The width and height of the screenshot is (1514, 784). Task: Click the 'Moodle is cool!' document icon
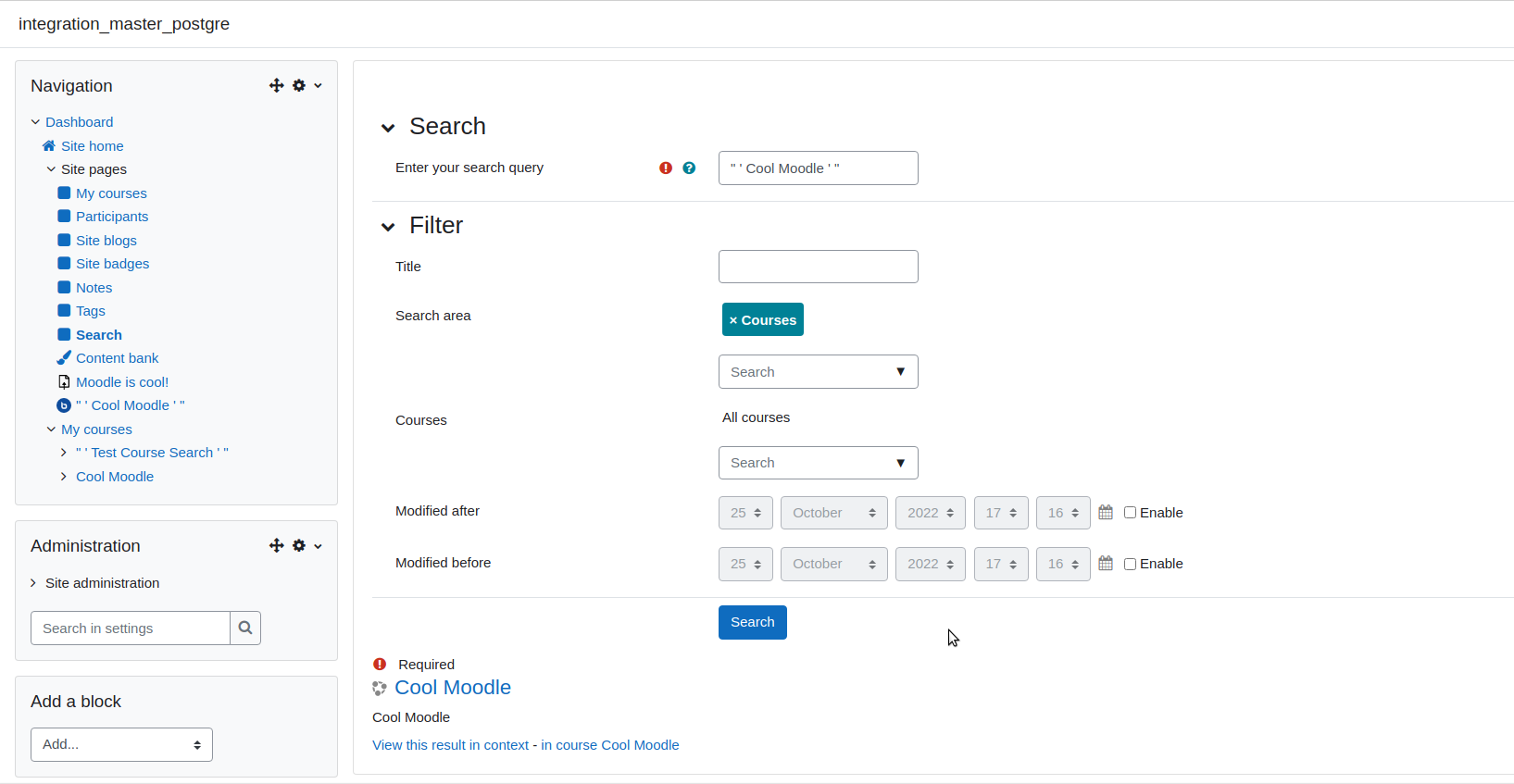[64, 381]
